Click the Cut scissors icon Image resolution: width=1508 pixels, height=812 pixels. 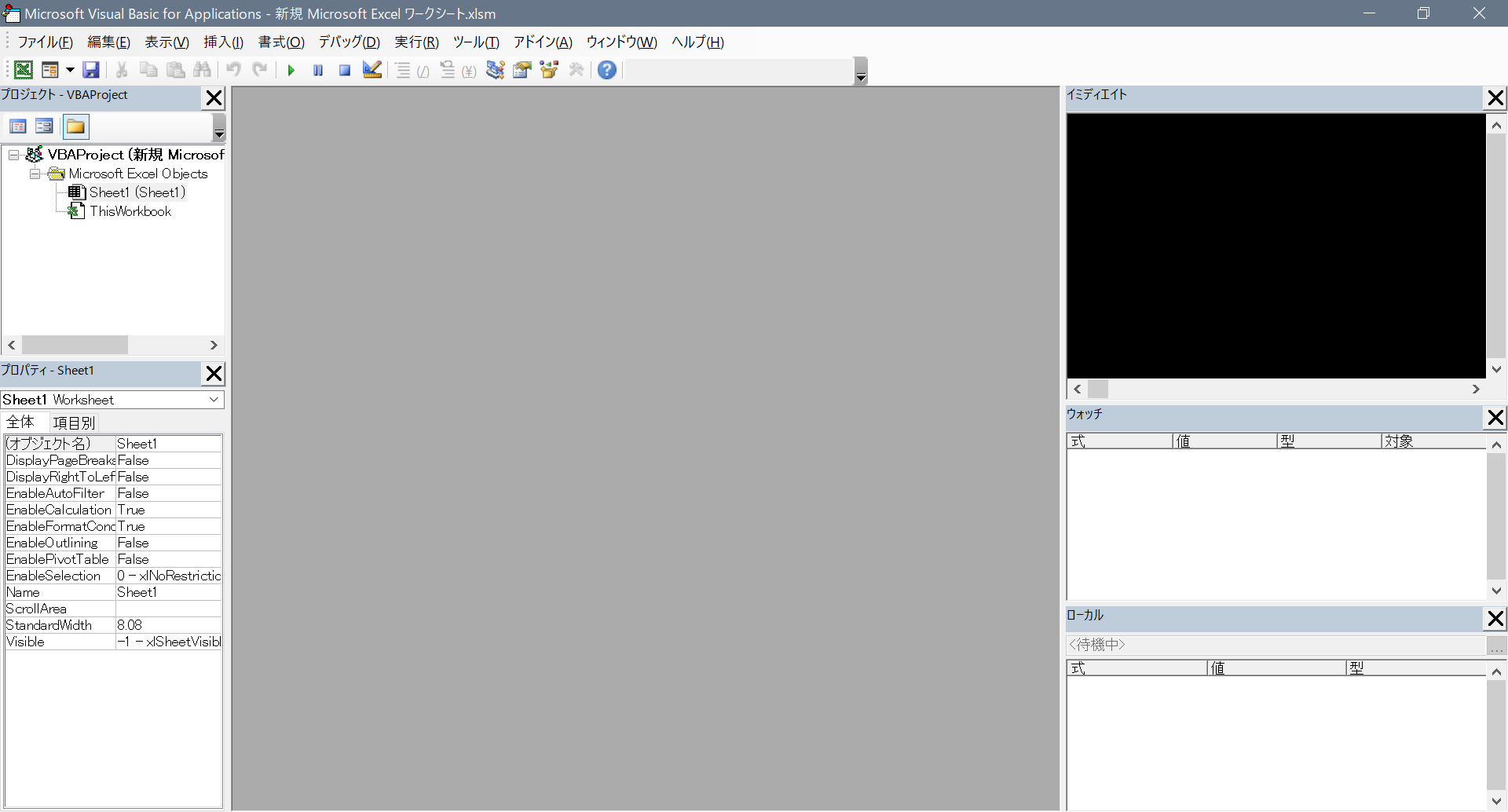[x=122, y=70]
